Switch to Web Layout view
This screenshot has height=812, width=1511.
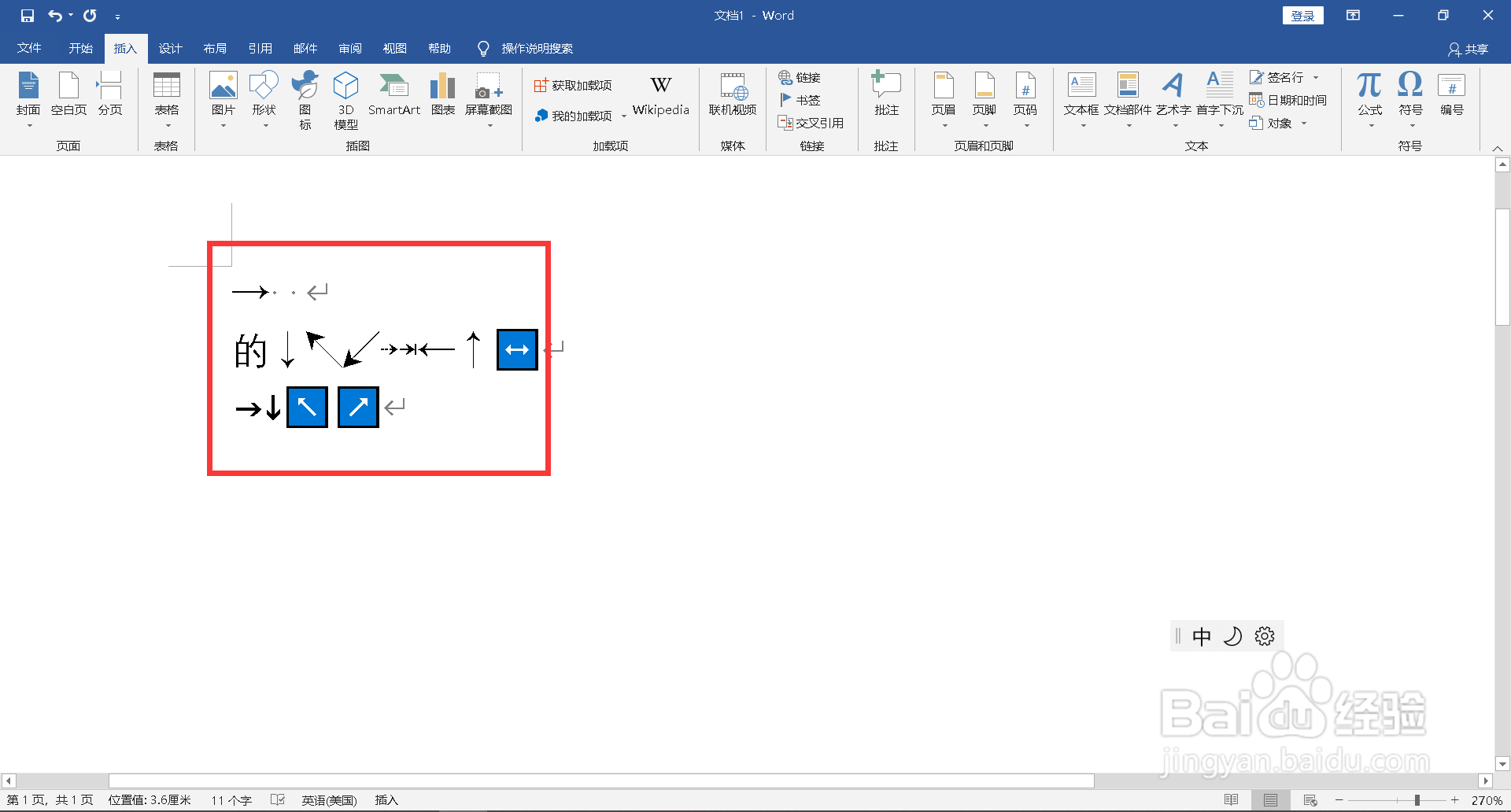click(x=1310, y=800)
